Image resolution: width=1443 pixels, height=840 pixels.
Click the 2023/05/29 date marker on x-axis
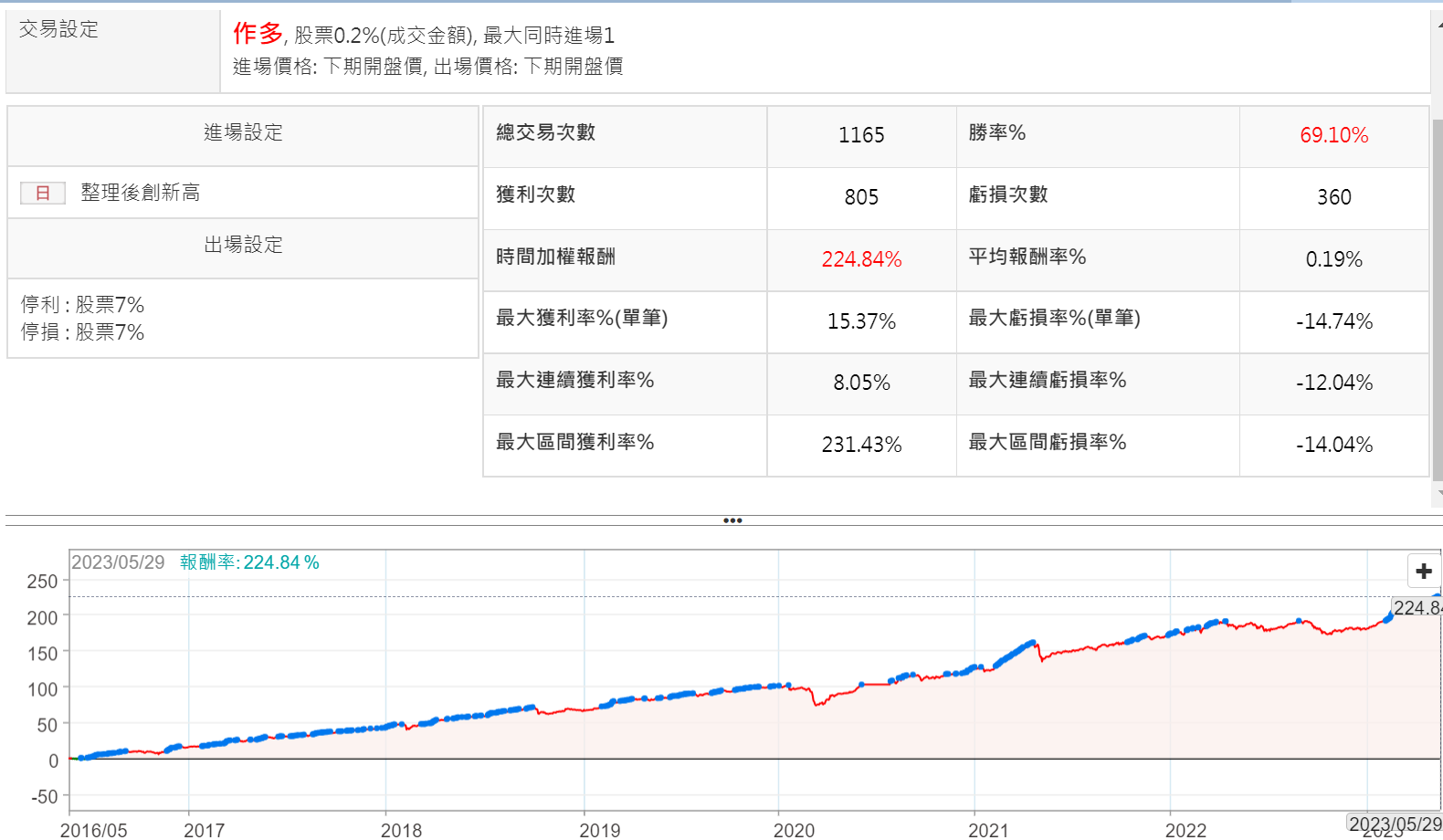1395,824
